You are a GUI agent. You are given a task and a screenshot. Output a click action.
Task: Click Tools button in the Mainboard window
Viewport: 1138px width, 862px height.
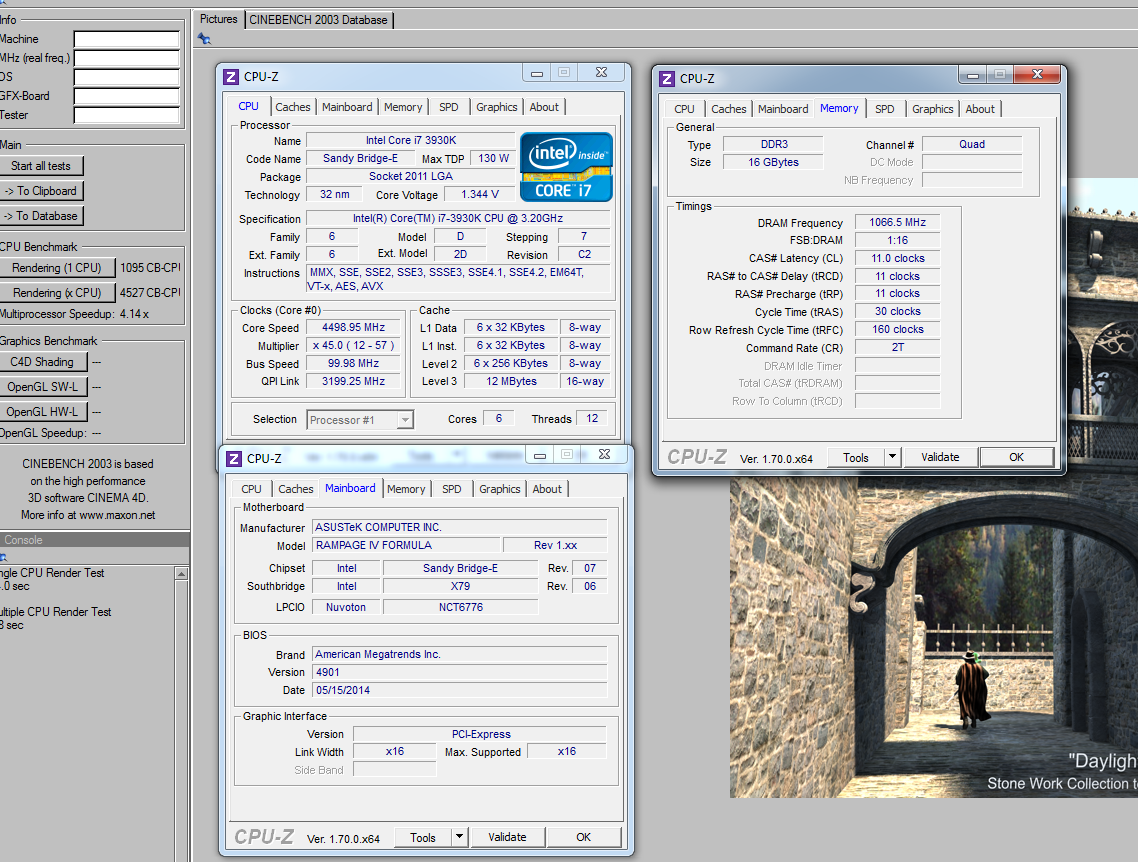(422, 837)
